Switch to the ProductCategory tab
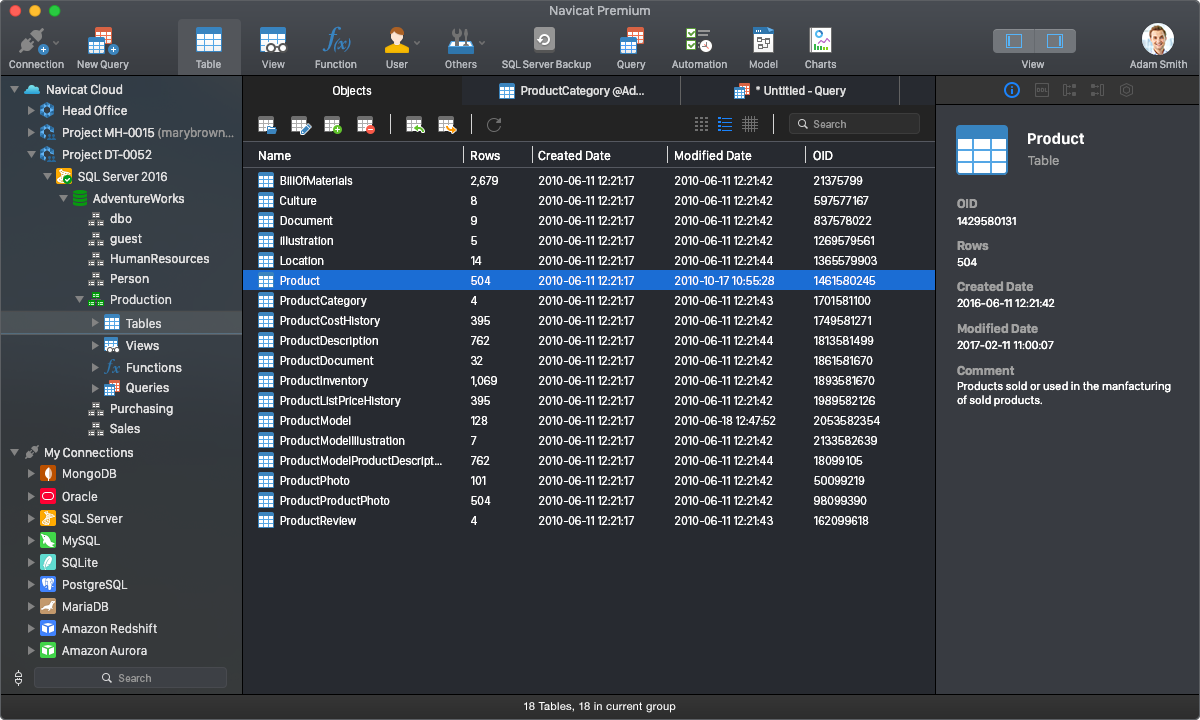The height and width of the screenshot is (720, 1200). [571, 90]
